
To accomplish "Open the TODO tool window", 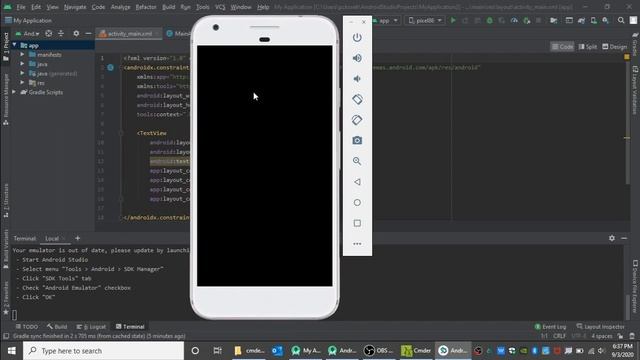I will point(27,327).
